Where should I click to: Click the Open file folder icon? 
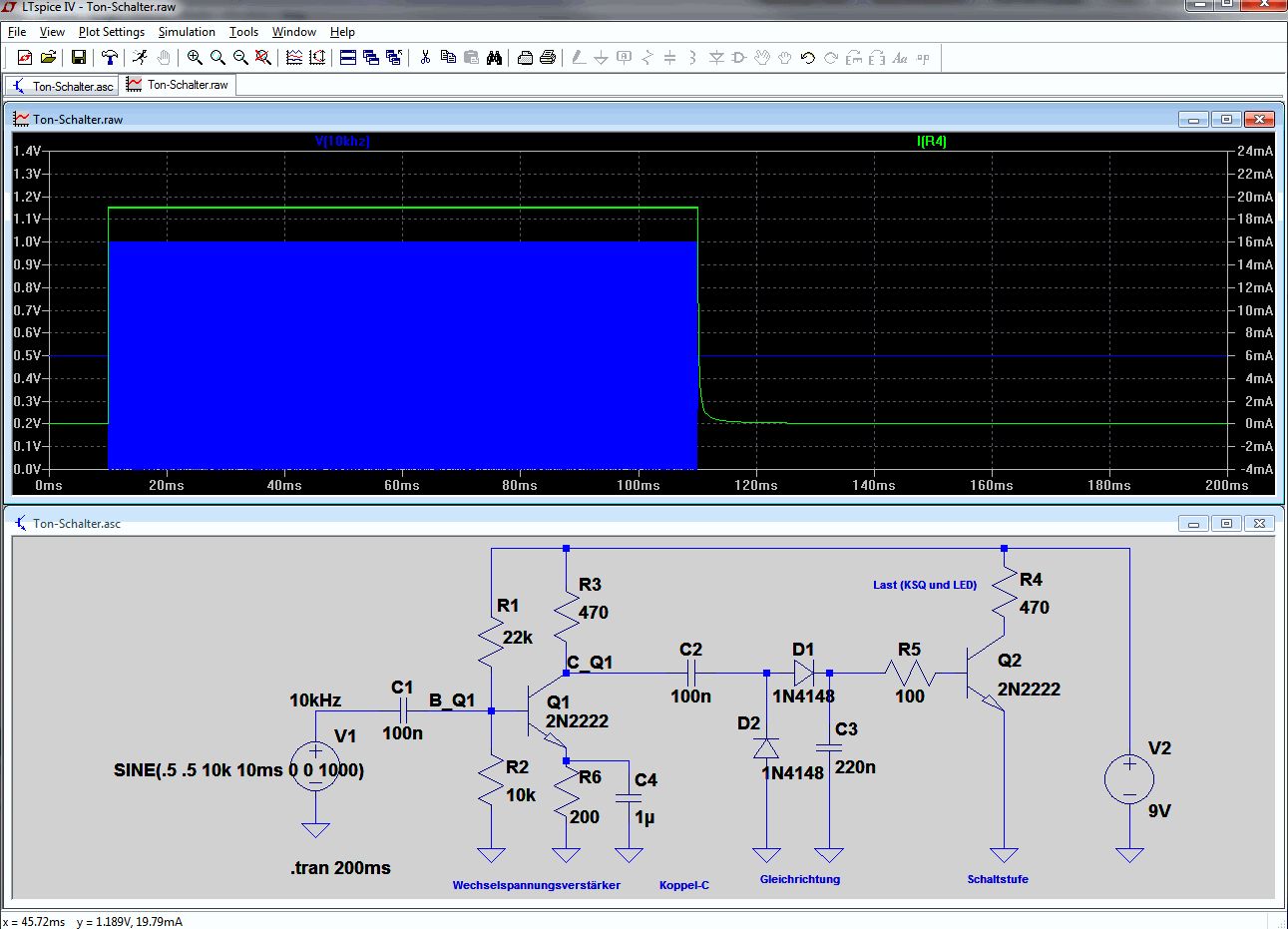coord(48,58)
